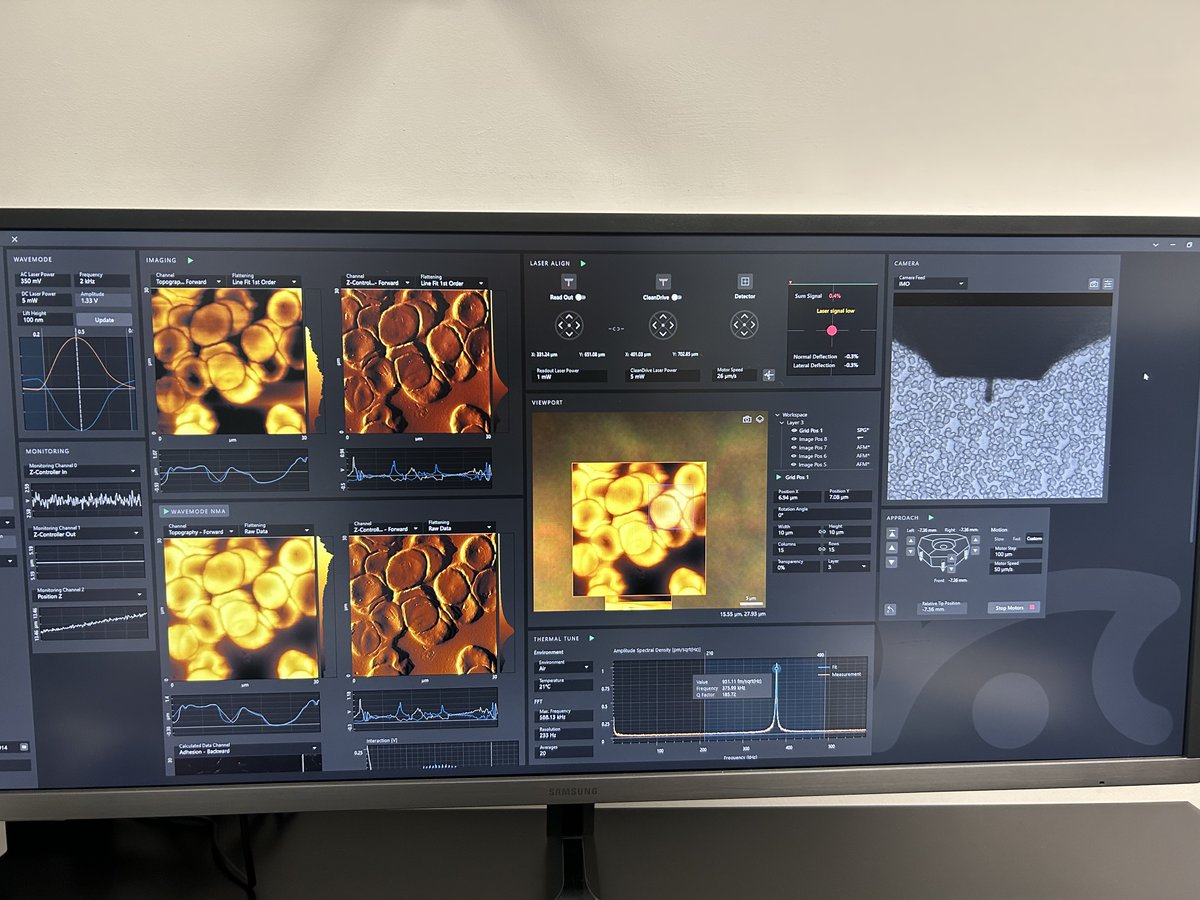Click the Averages field in Thermal Tune
1200x900 pixels.
point(563,751)
